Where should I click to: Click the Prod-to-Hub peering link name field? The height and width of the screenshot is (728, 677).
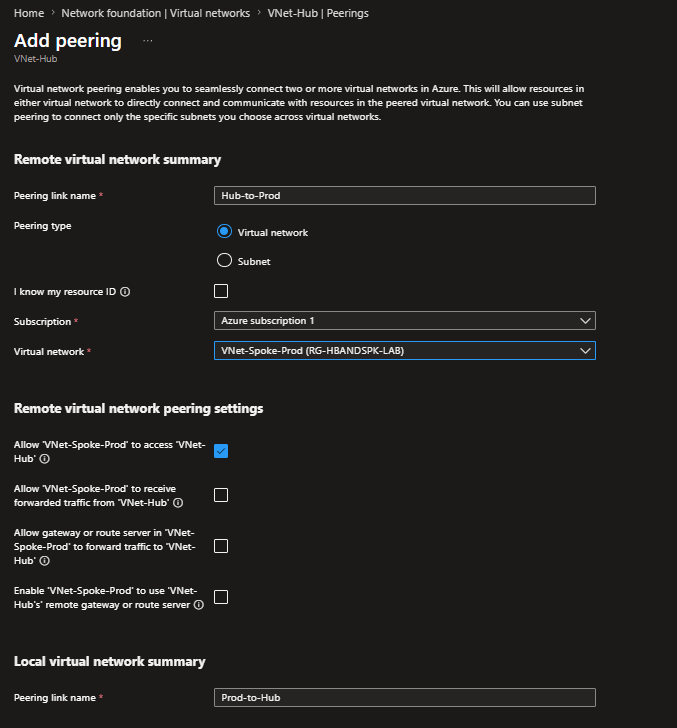coord(405,697)
